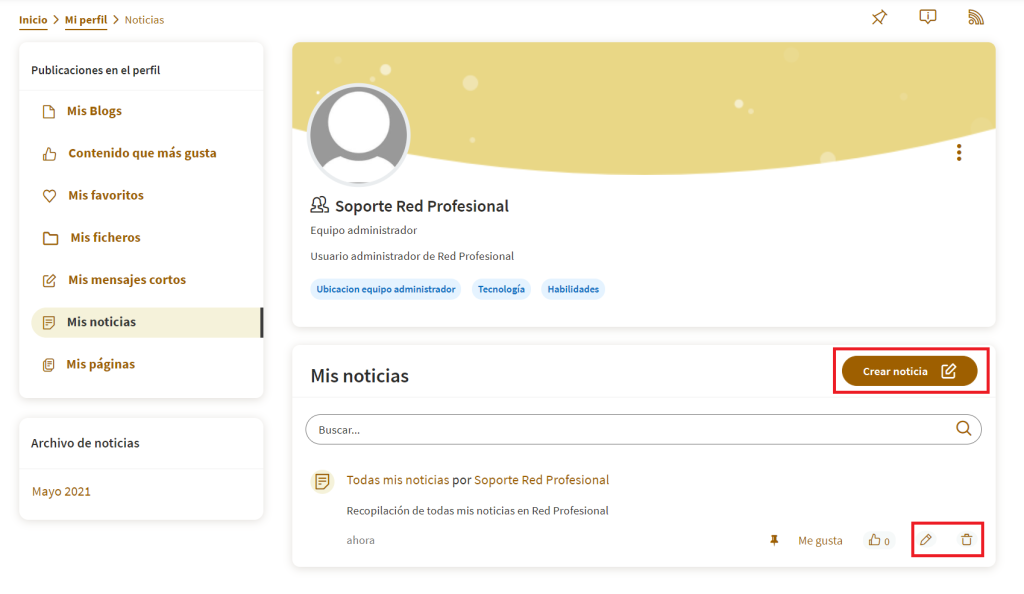Screen dimensions: 1024x594
Task: Click the Mis noticias panel heading
Action: [360, 376]
